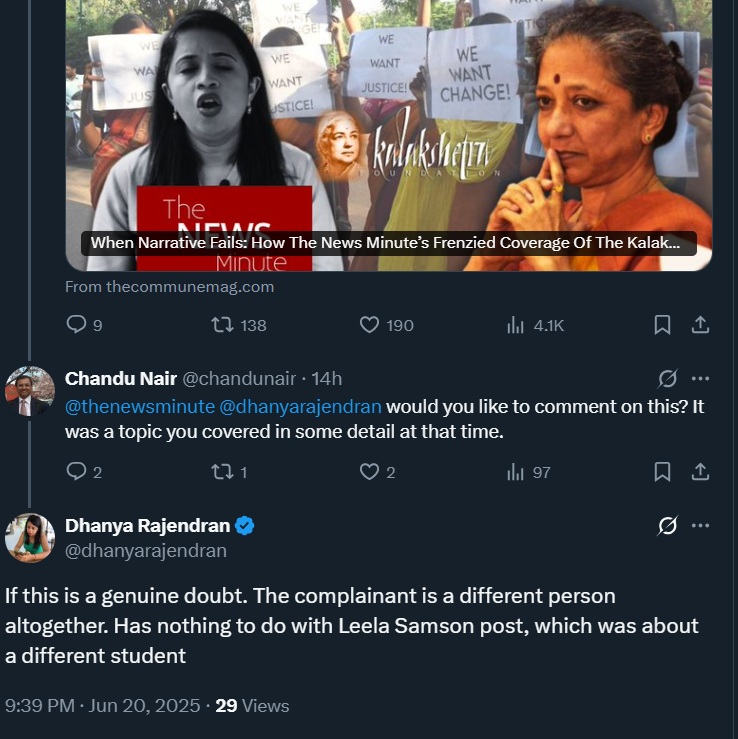The width and height of the screenshot is (738, 739).
Task: Open Grok icon on Chandu Nair's post
Action: (x=667, y=379)
